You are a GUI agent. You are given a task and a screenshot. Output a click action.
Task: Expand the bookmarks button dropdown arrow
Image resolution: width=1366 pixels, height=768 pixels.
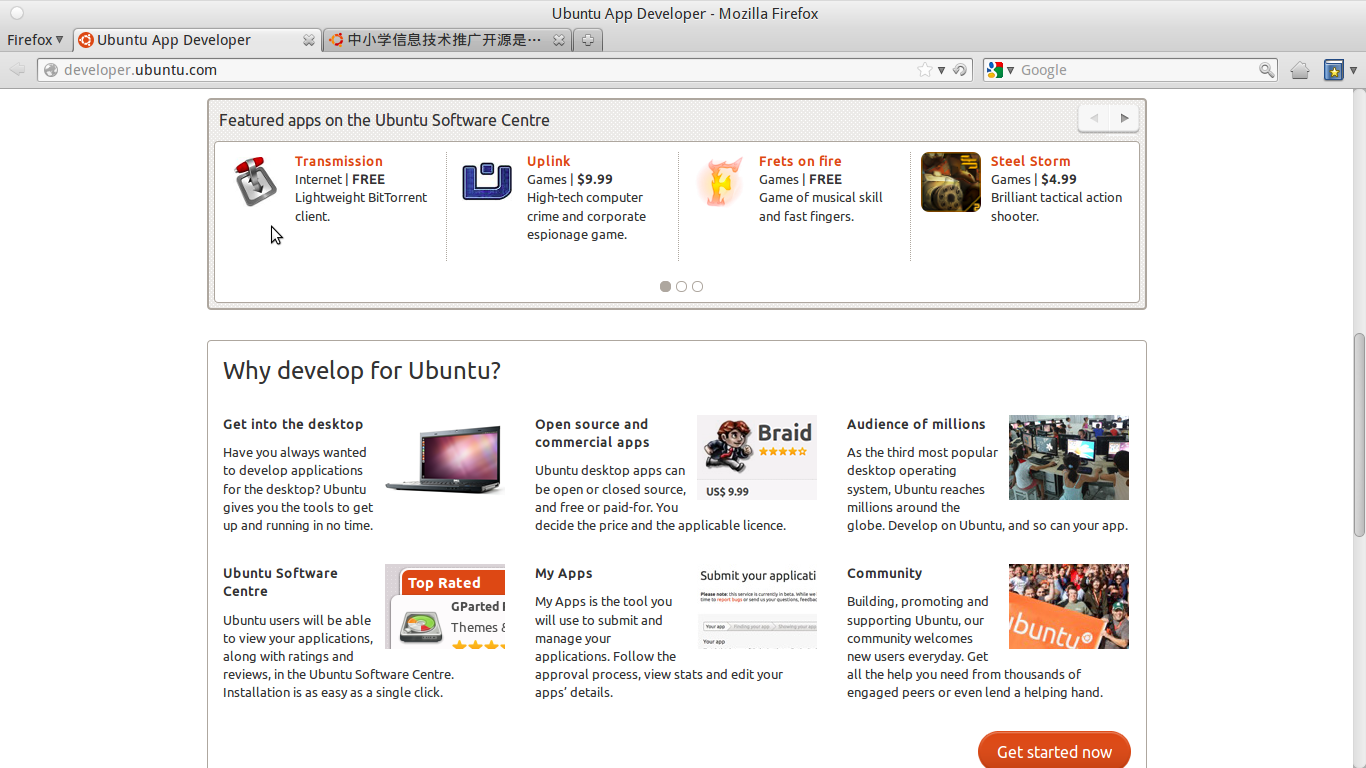tap(1354, 70)
